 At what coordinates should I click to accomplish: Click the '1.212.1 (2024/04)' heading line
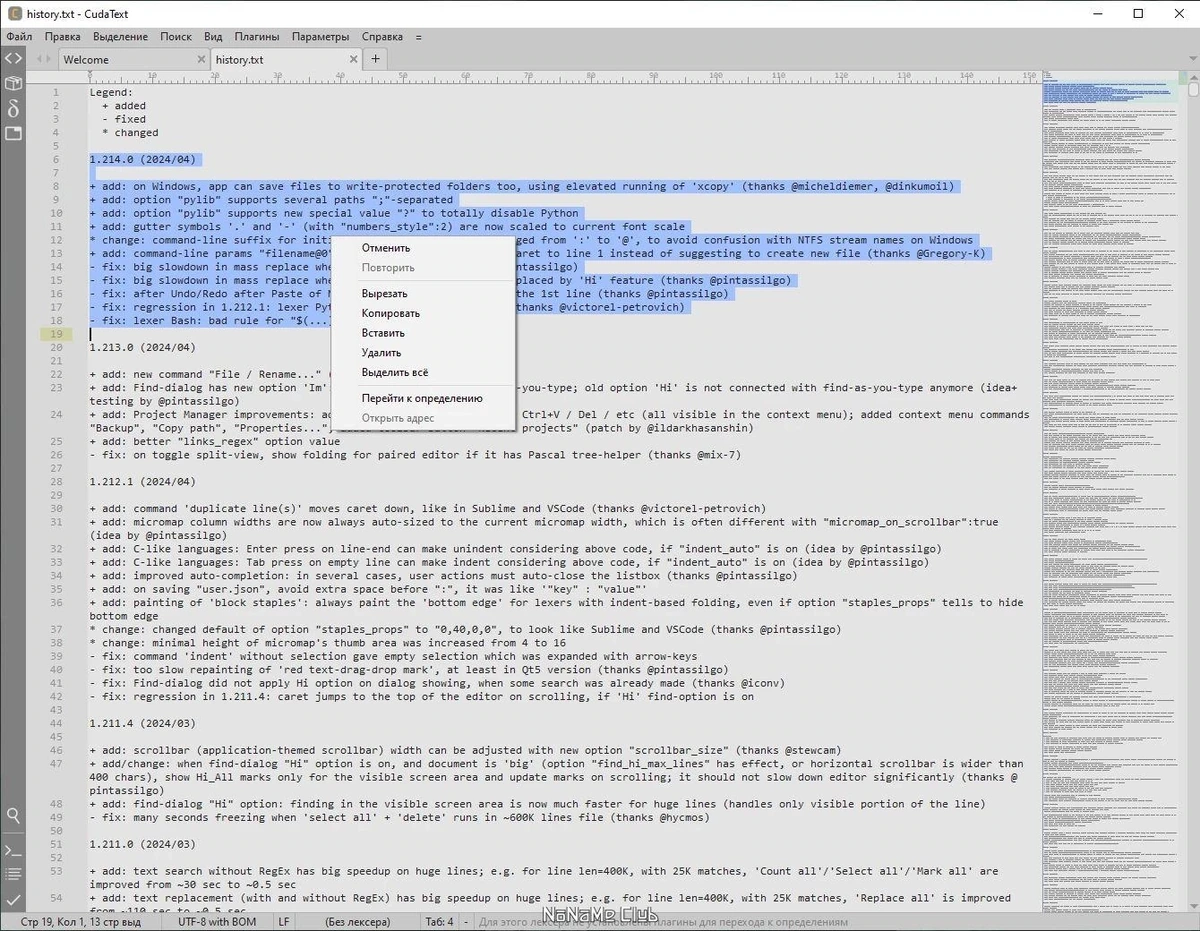click(x=142, y=482)
